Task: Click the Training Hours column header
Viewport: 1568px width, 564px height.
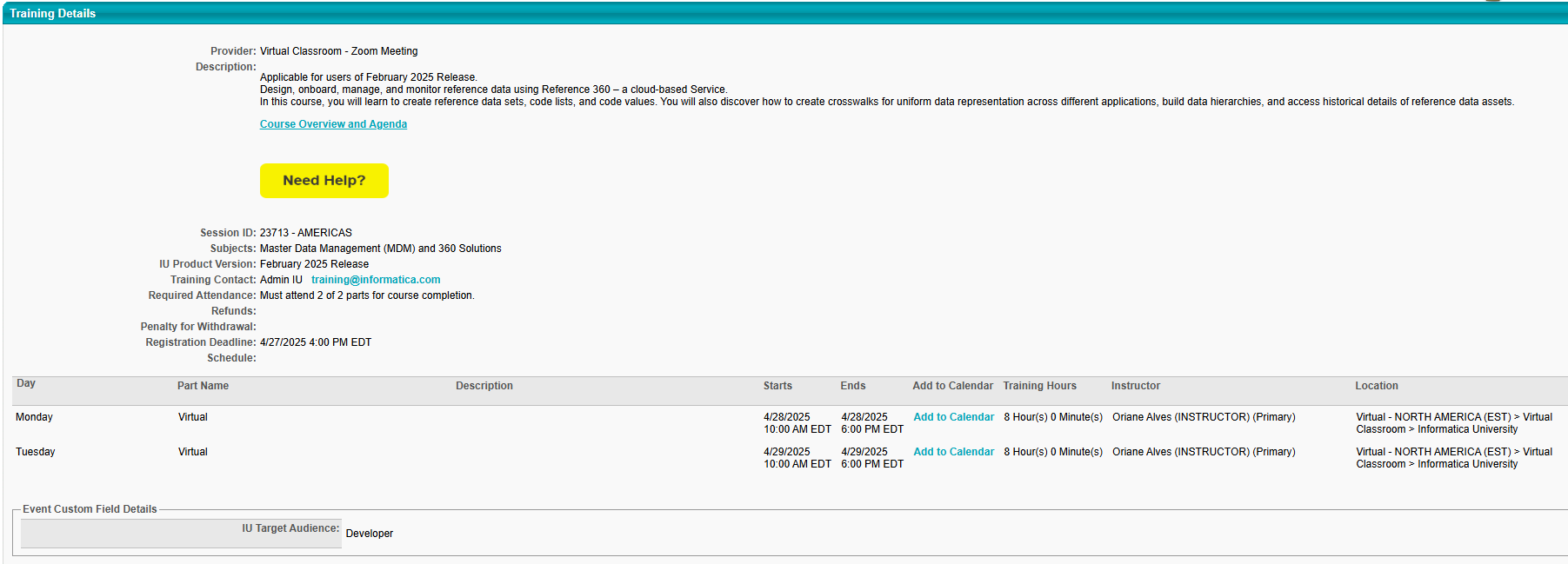Action: click(1039, 386)
